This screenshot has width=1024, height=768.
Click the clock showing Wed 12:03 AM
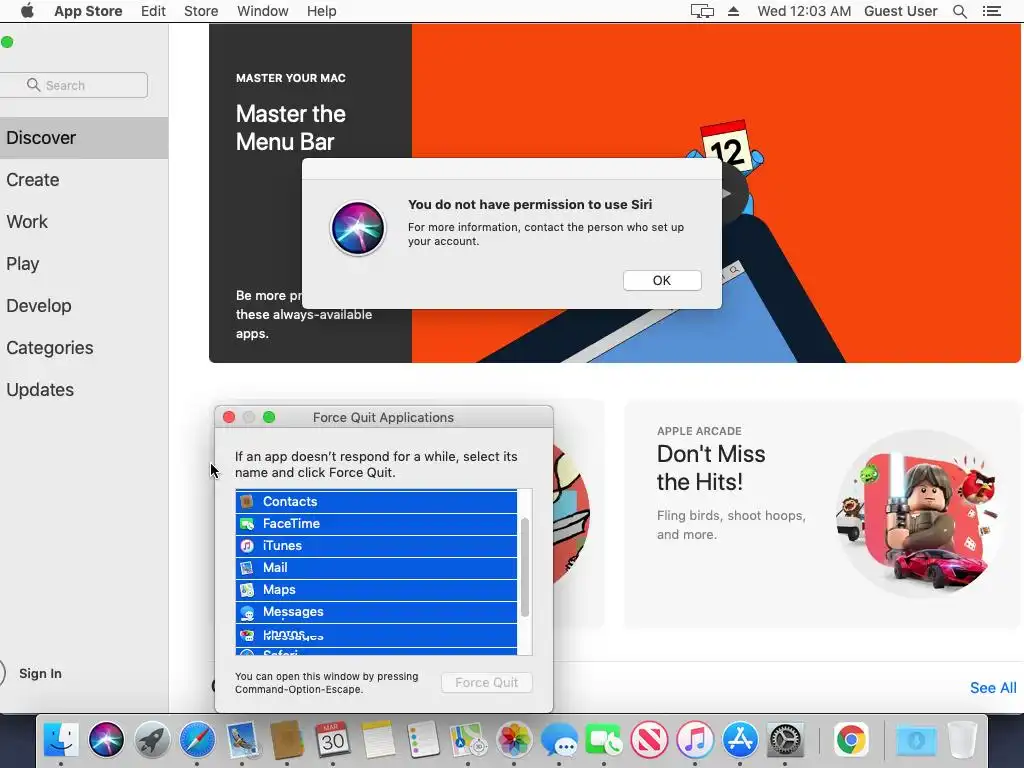[x=804, y=11]
